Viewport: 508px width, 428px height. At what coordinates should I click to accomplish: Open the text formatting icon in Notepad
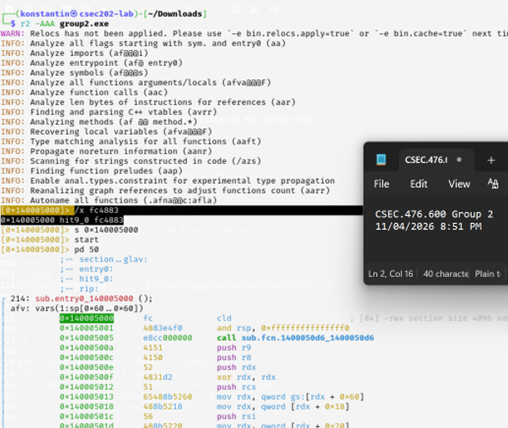pos(493,183)
